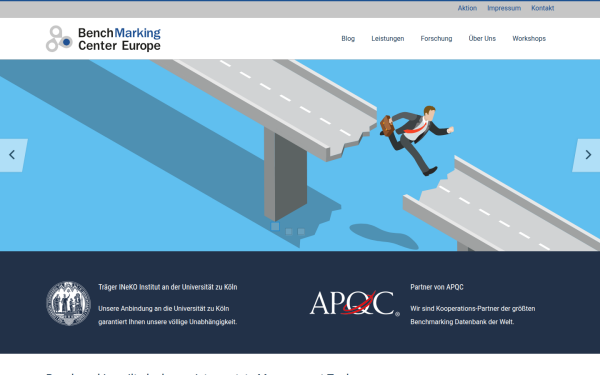This screenshot has width=600, height=375.
Task: Open the Kontakt link
Action: [543, 8]
